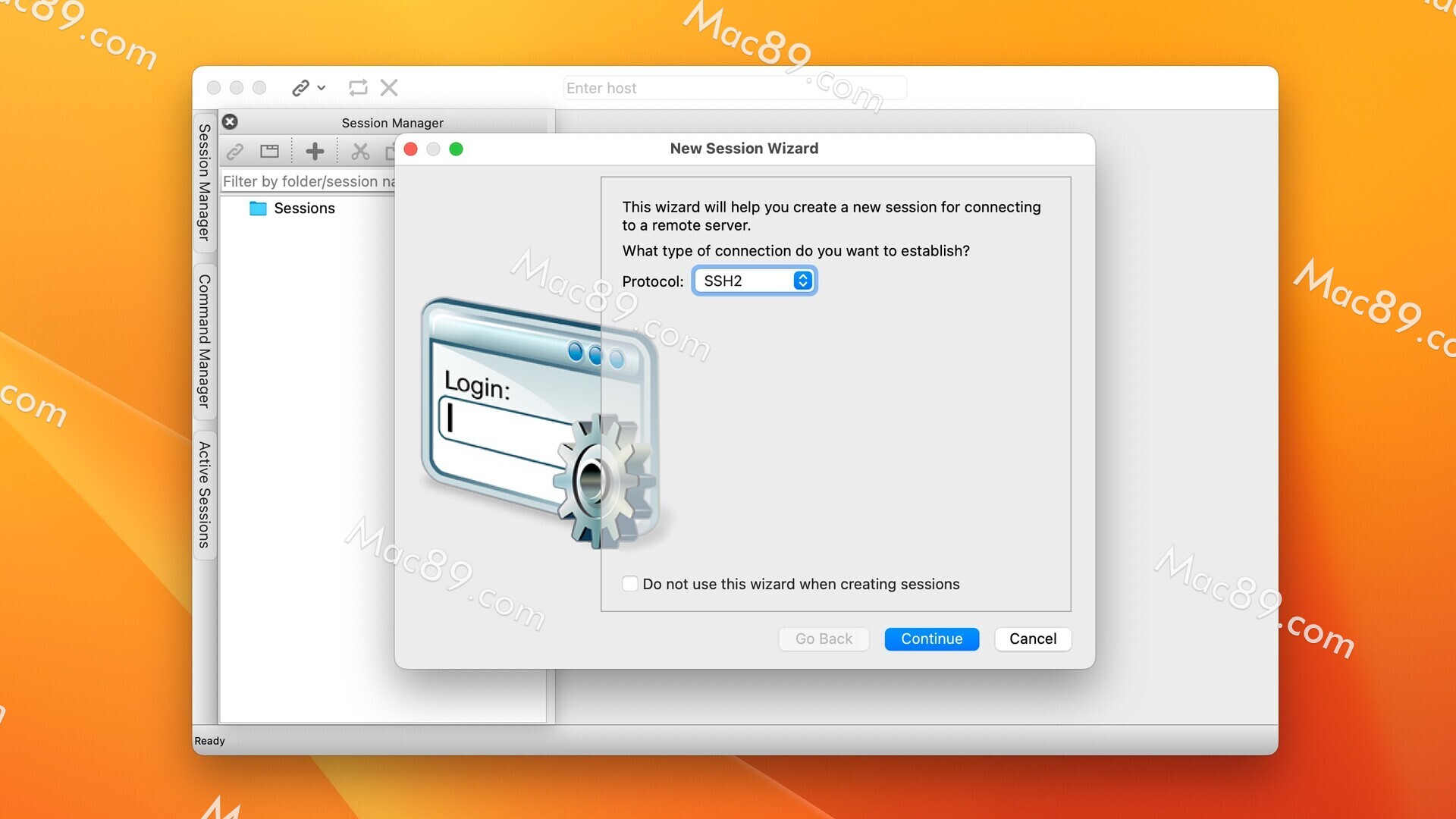Click the connect-in-tab icon in Session Manager
This screenshot has height=819, width=1456.
tap(269, 152)
